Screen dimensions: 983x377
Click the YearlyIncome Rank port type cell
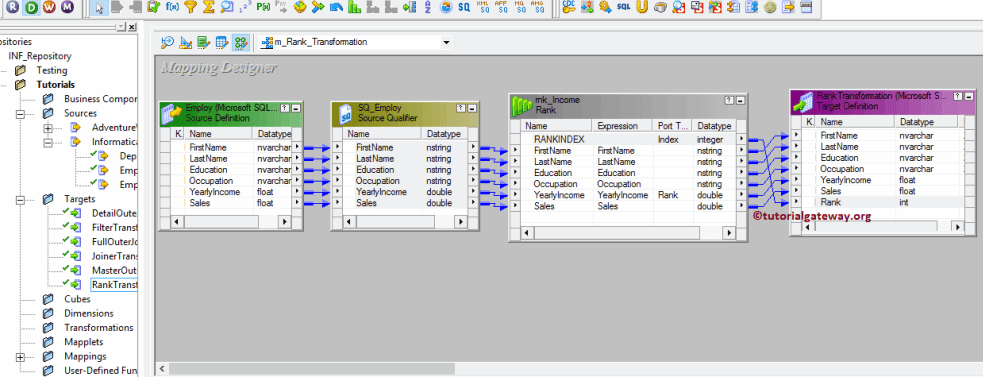coord(673,195)
